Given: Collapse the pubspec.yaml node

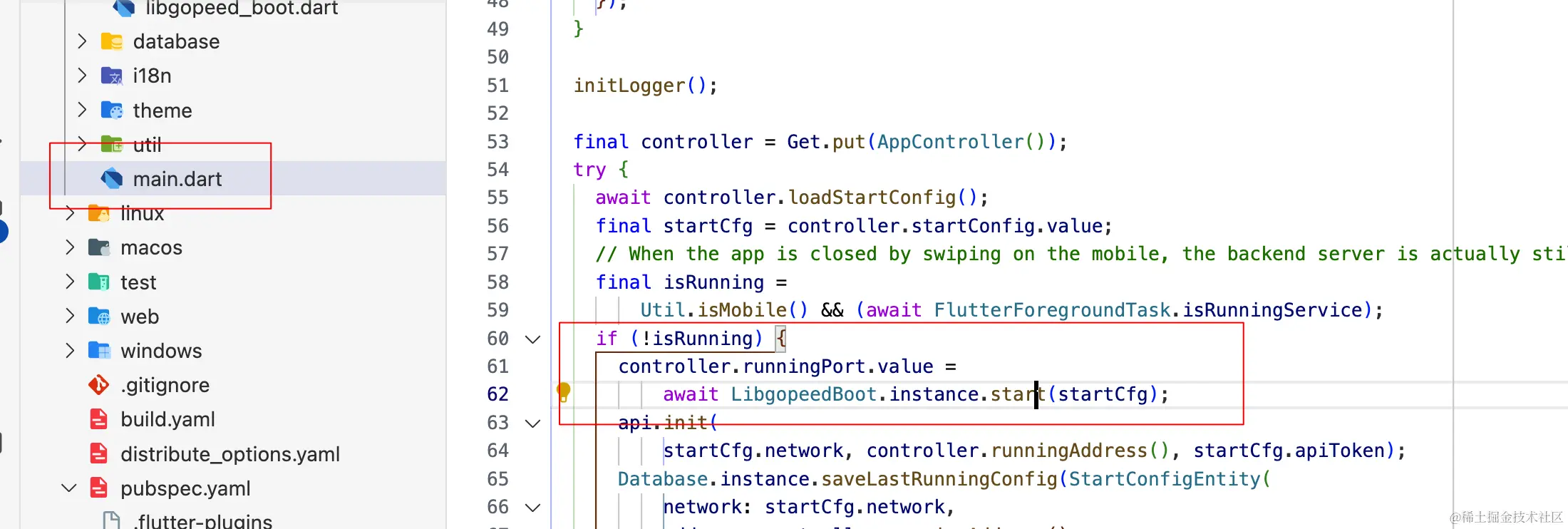Looking at the screenshot, I should coord(69,488).
